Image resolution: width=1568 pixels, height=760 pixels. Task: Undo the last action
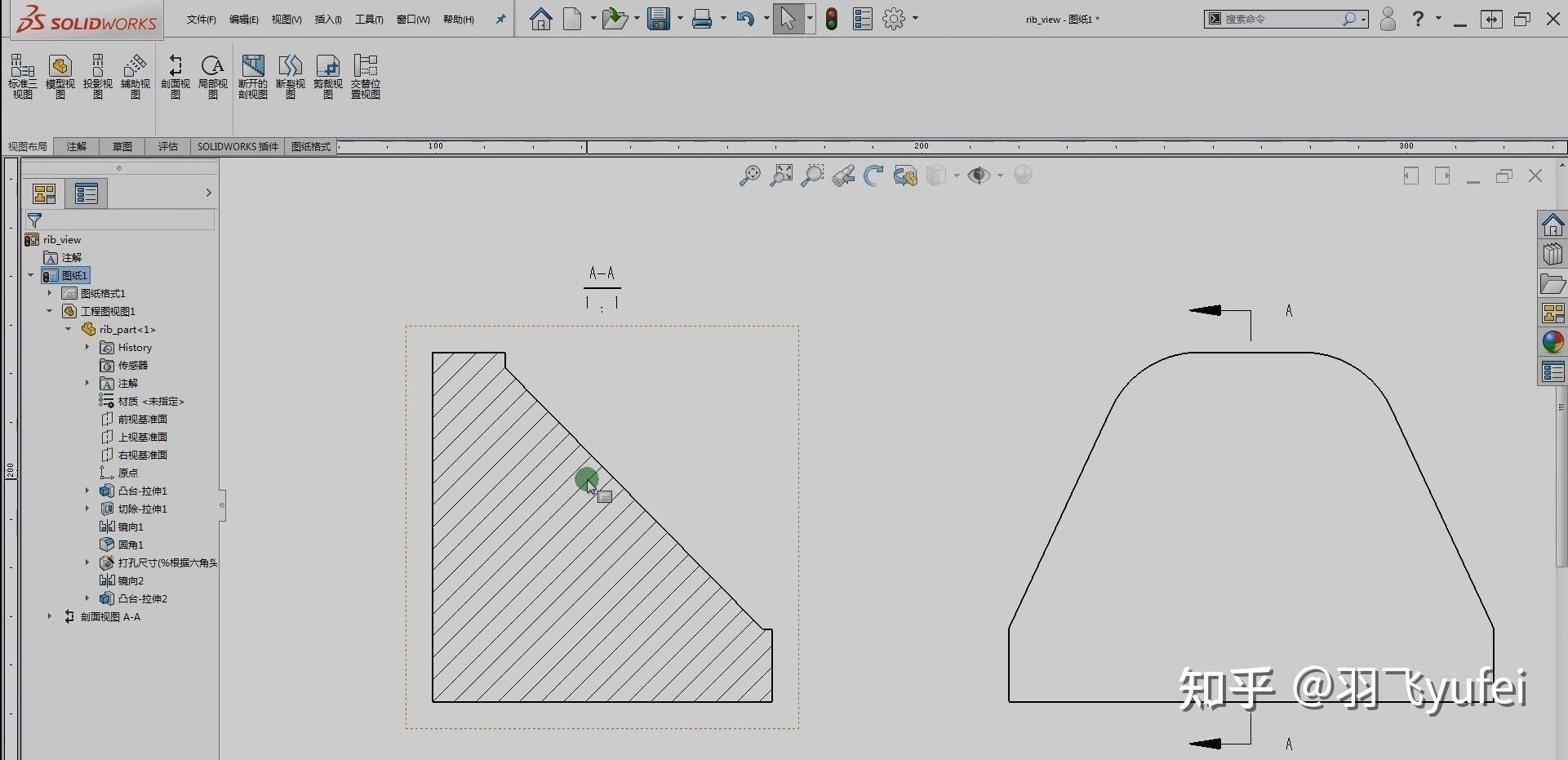pyautogui.click(x=745, y=18)
